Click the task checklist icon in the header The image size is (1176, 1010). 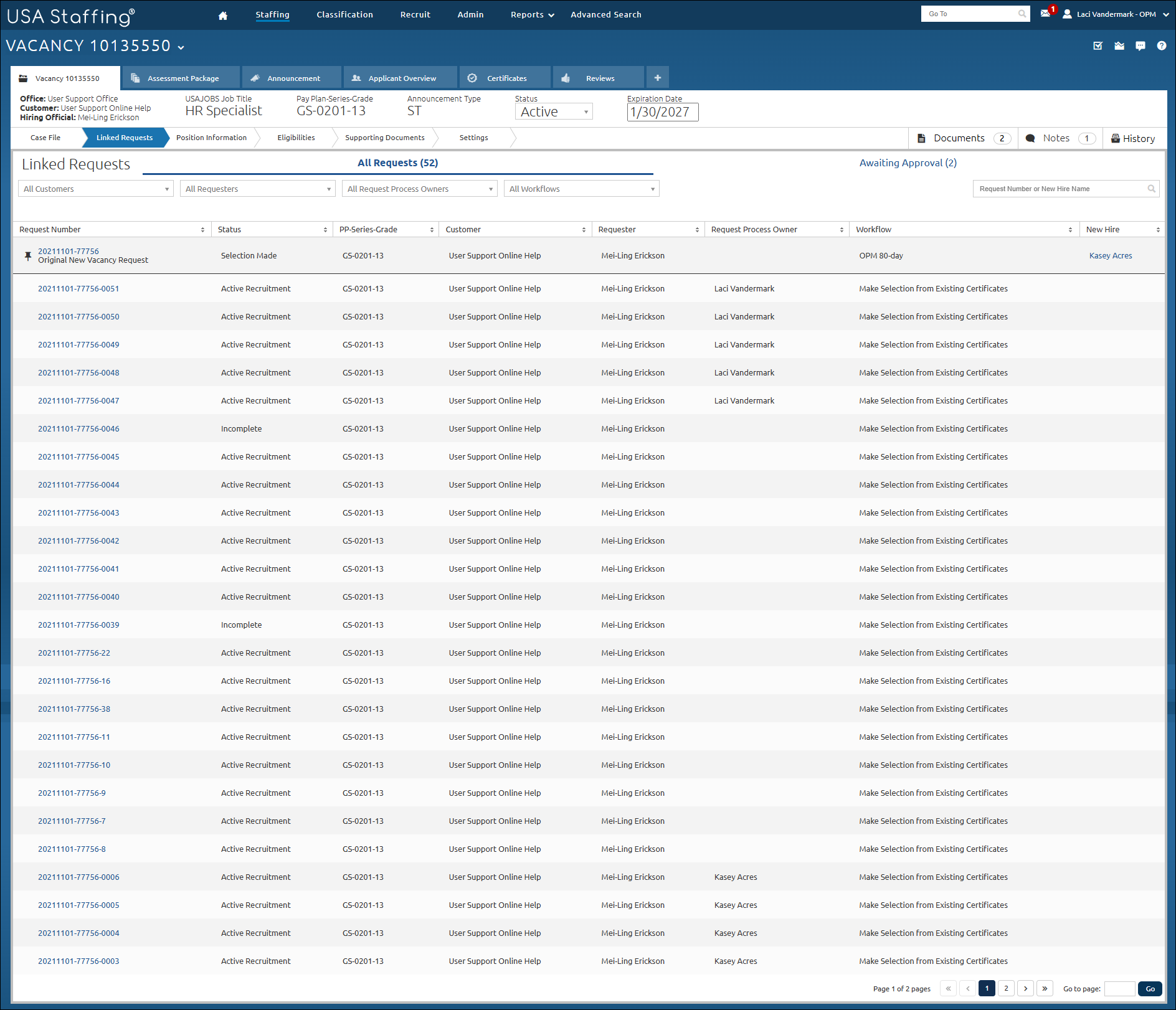pos(1098,45)
